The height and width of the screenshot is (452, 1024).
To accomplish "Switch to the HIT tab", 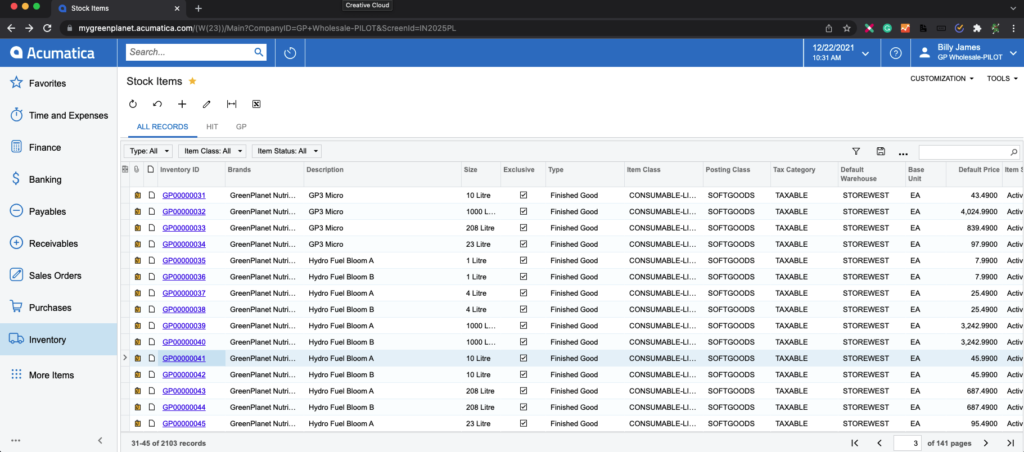I will tap(212, 127).
